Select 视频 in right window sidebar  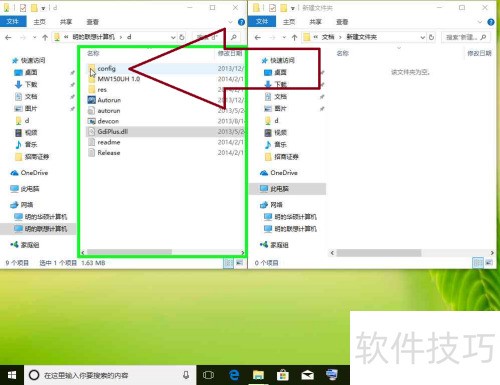(280, 133)
